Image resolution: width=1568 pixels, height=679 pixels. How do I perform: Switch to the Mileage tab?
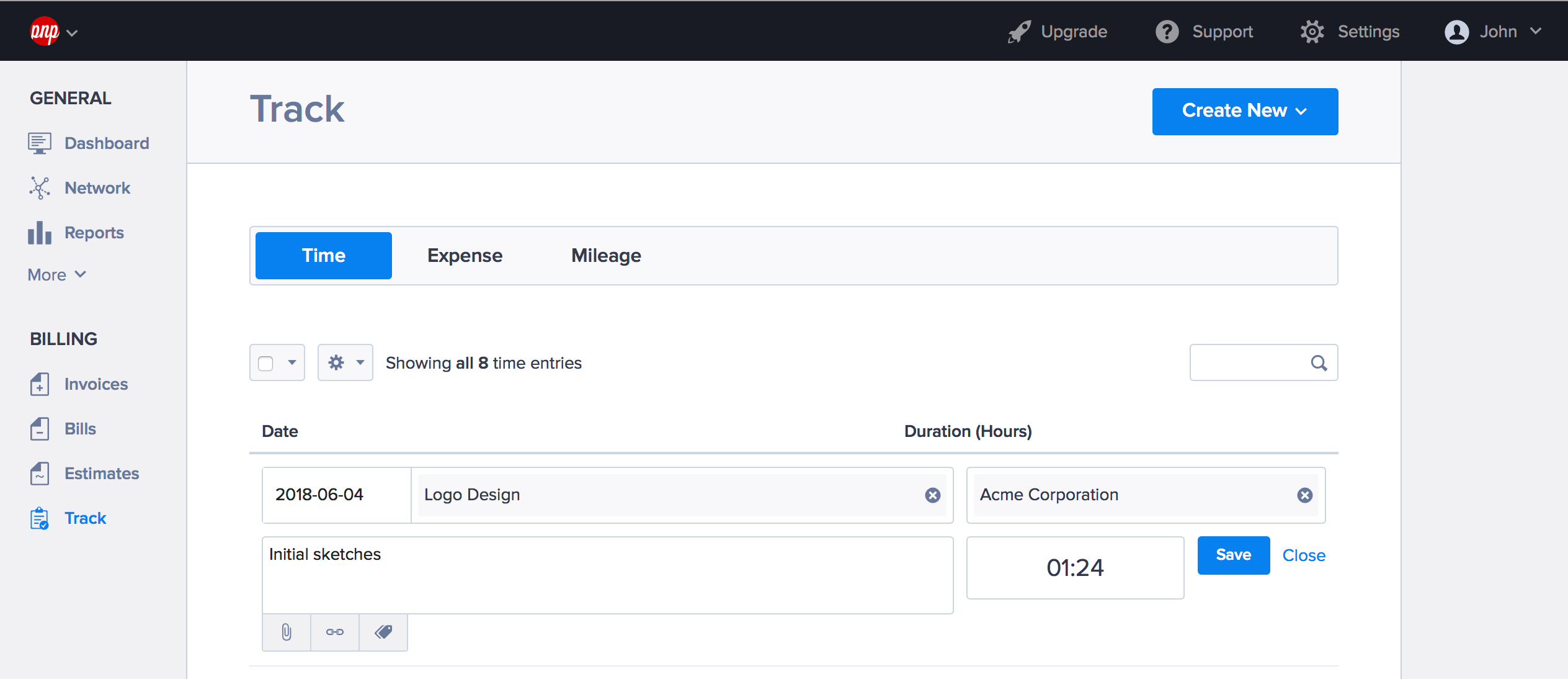coord(604,255)
